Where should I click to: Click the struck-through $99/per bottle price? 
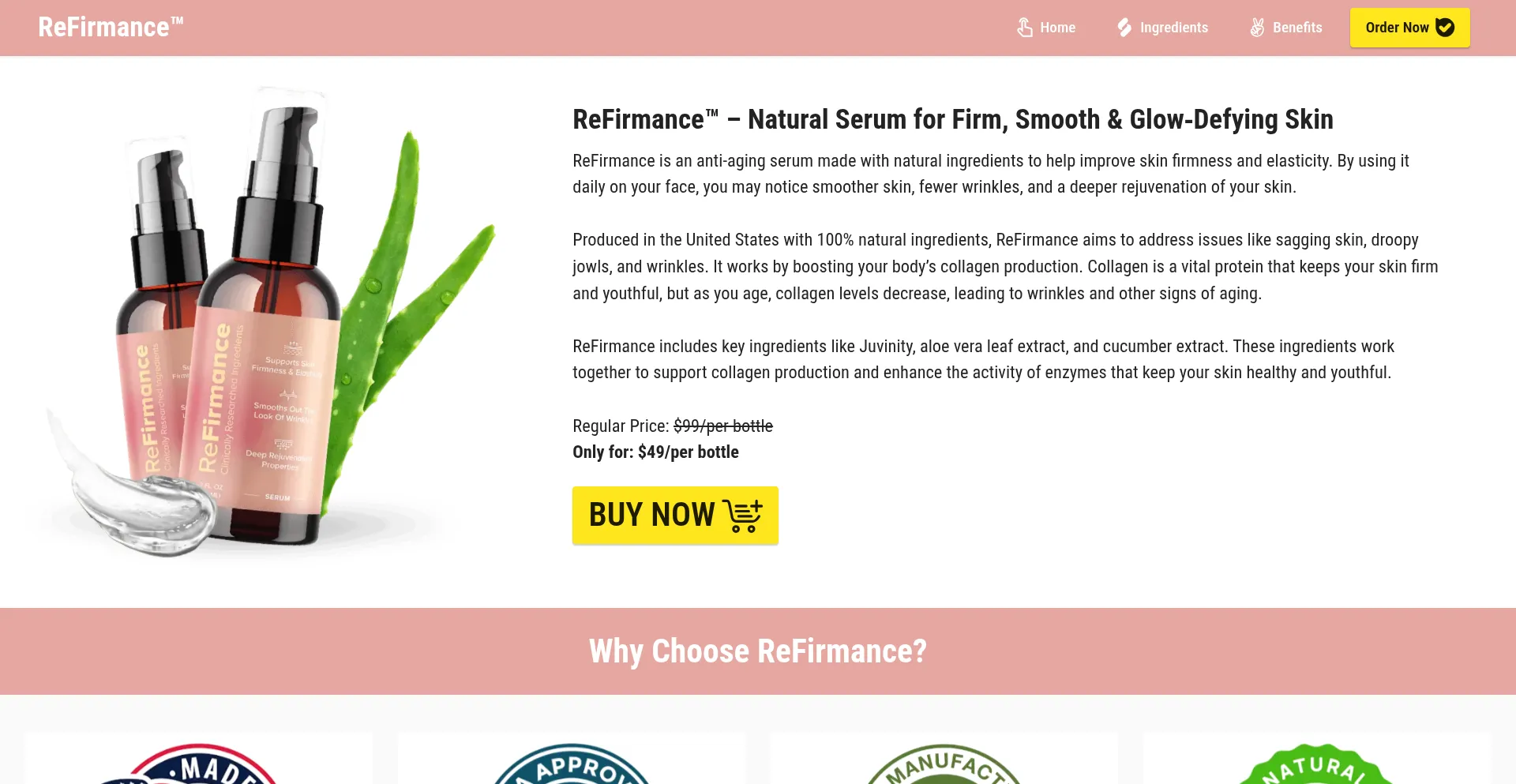click(723, 426)
